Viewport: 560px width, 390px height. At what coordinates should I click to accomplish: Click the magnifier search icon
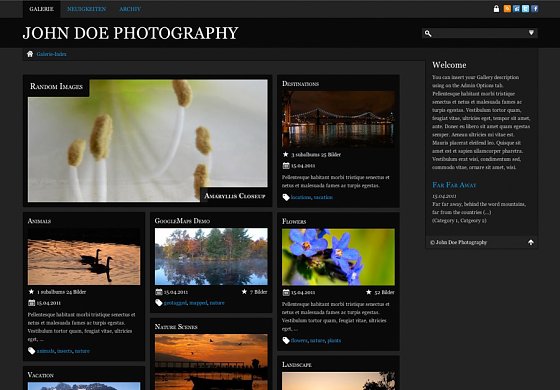(x=428, y=33)
